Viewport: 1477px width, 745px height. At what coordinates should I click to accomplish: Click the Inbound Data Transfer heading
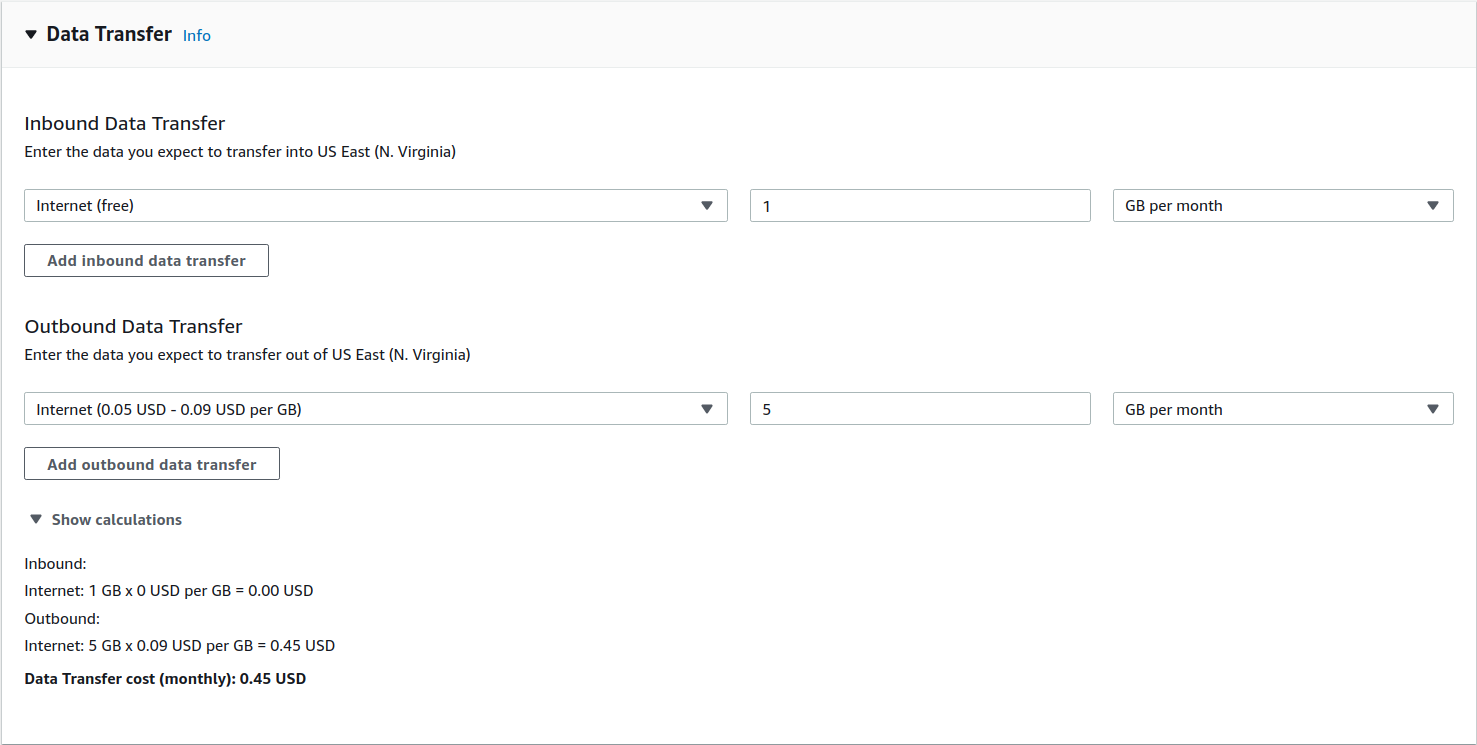click(x=125, y=124)
